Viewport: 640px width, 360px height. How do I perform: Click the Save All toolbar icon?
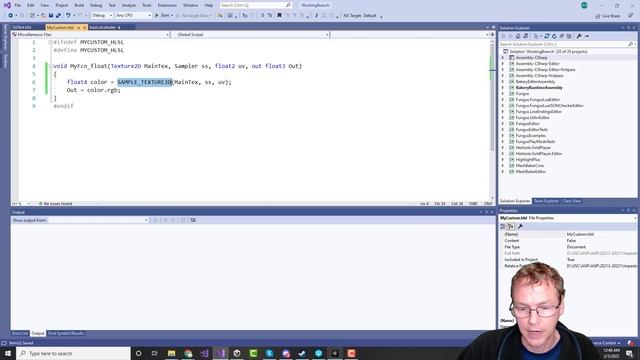pos(58,16)
